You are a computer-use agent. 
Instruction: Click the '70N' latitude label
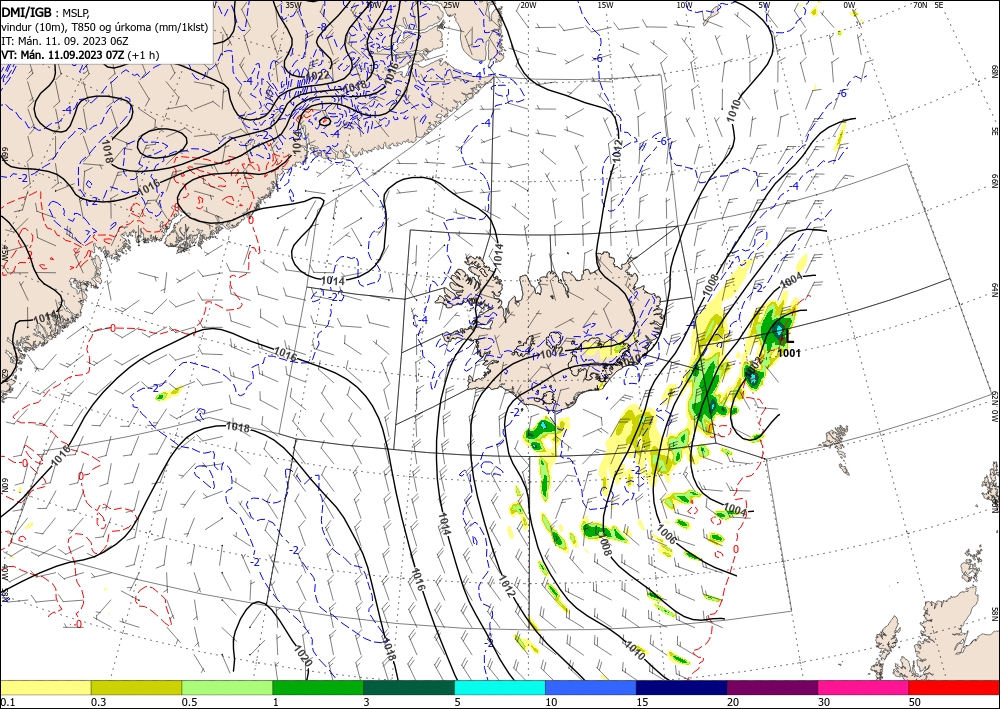point(920,5)
